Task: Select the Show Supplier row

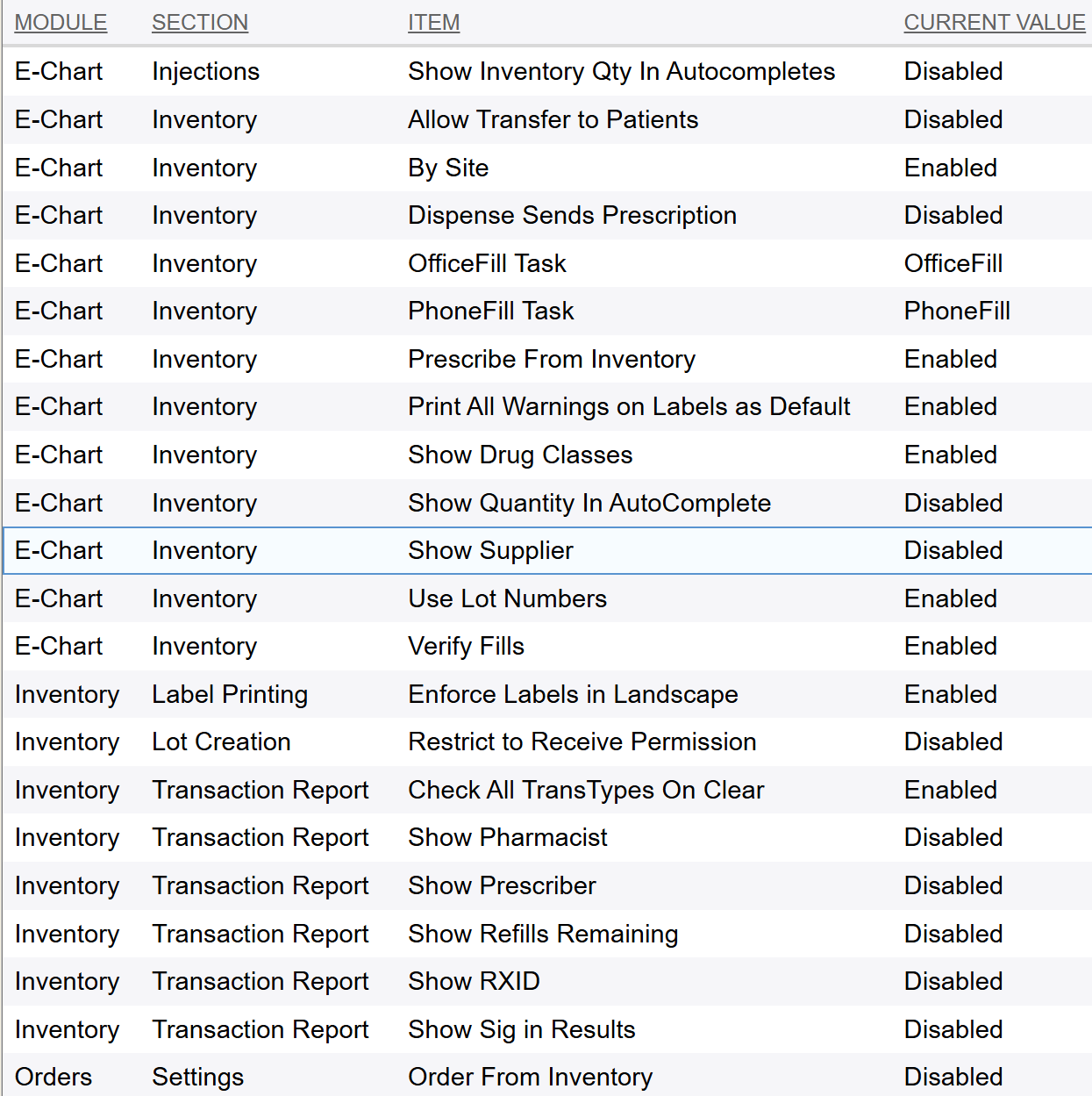Action: 490,551
